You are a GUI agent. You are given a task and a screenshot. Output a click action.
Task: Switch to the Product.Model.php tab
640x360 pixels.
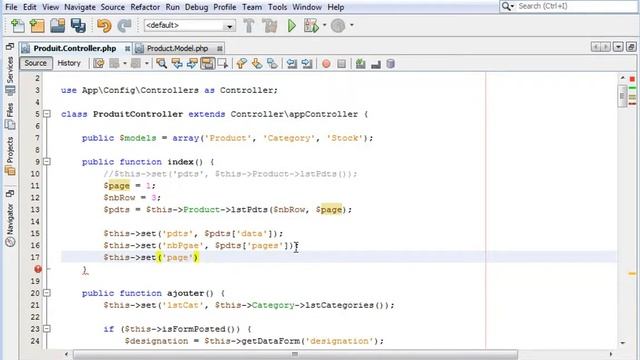tap(178, 49)
